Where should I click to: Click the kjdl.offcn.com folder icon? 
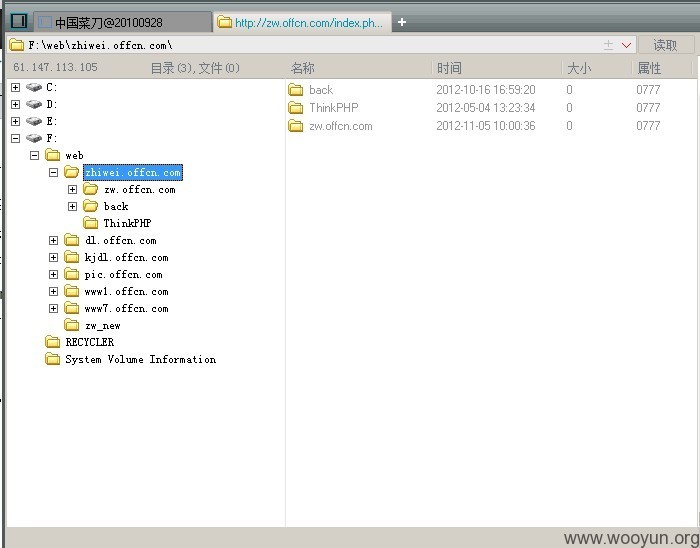point(71,257)
